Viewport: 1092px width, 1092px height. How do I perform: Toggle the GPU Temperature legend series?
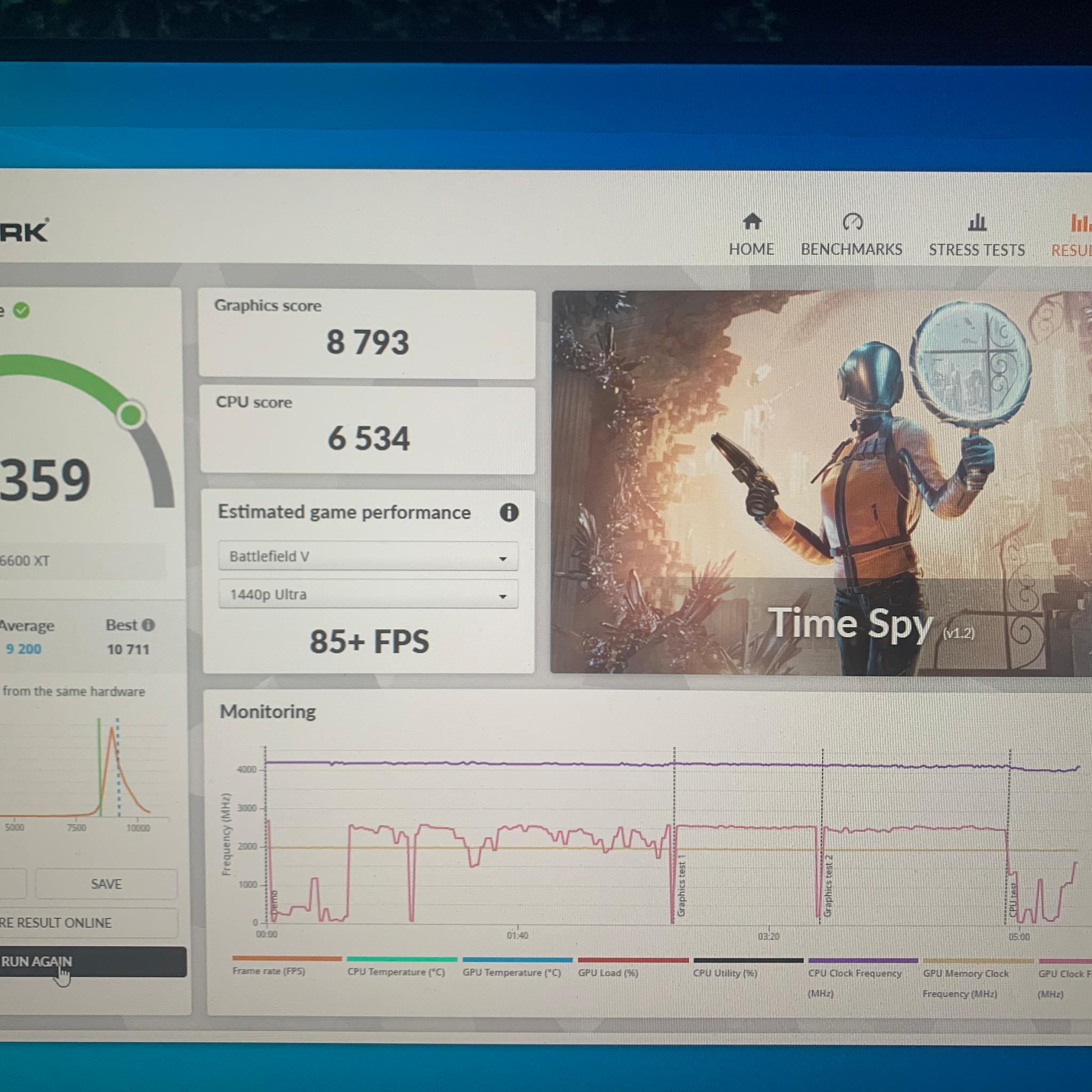point(516,967)
